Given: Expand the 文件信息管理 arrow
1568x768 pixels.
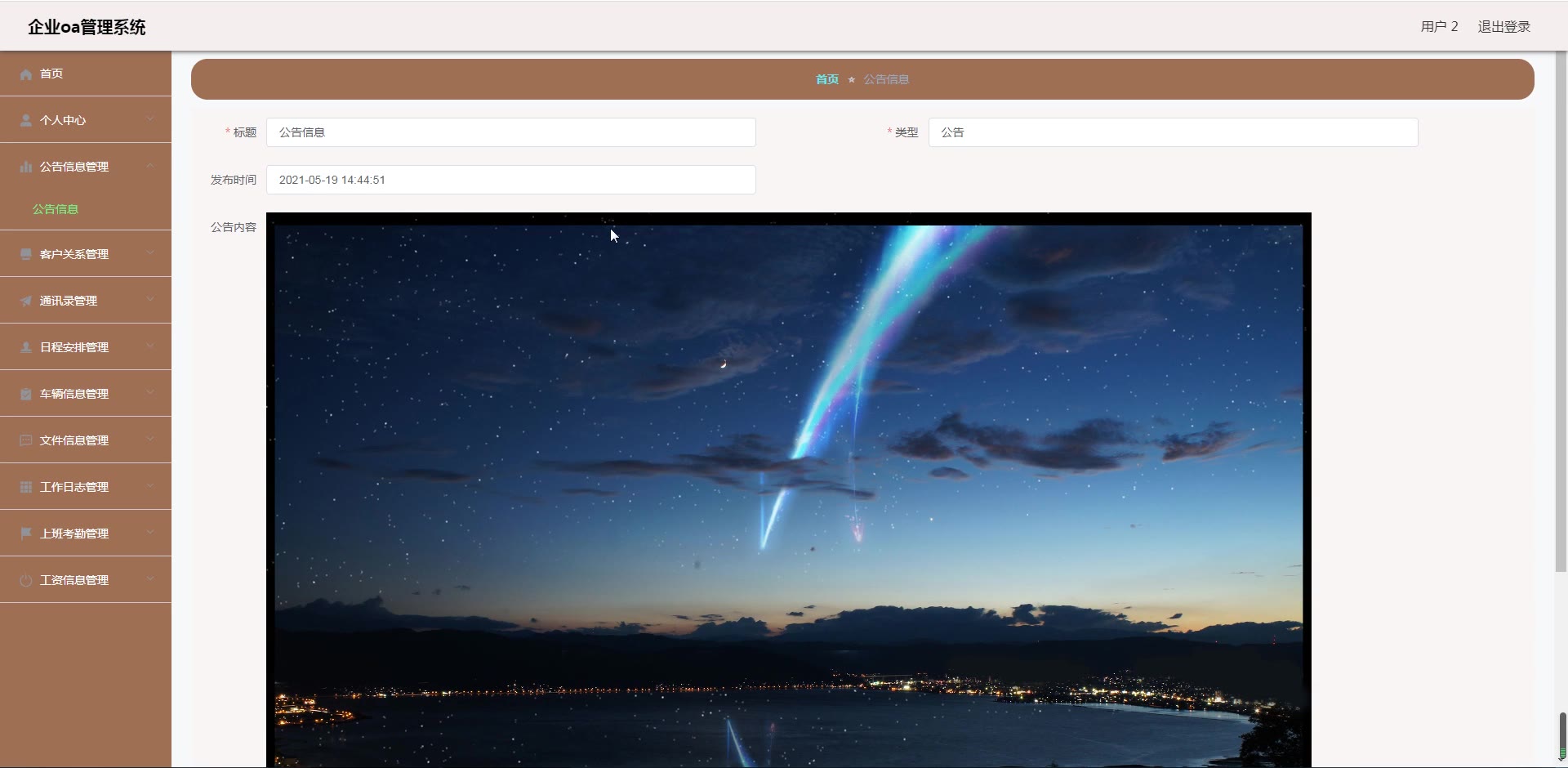Looking at the screenshot, I should click(150, 440).
